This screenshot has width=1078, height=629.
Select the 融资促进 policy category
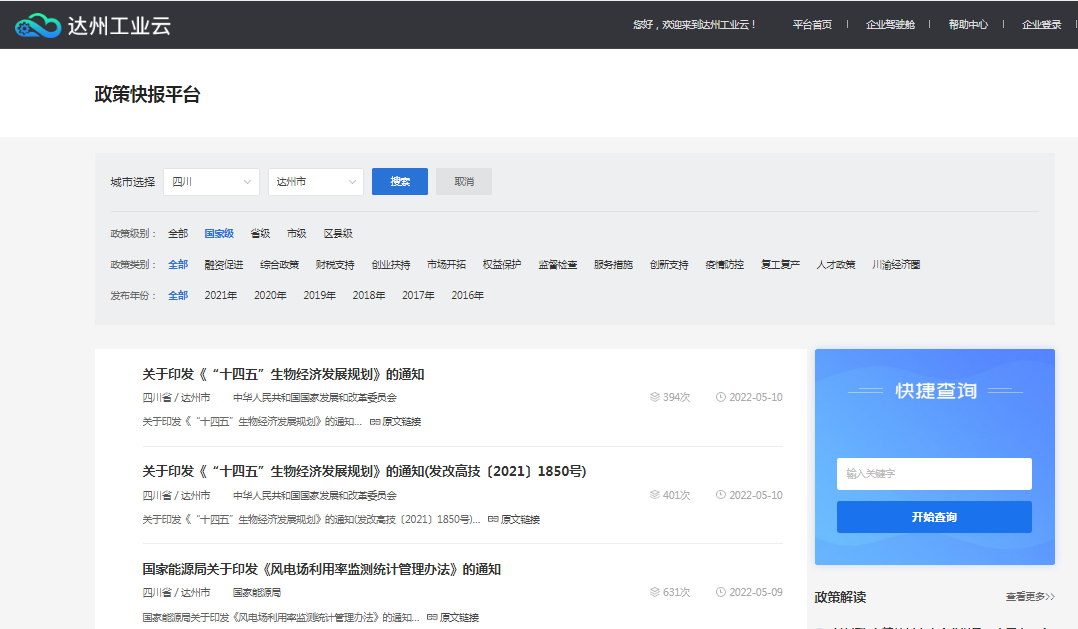(x=224, y=265)
